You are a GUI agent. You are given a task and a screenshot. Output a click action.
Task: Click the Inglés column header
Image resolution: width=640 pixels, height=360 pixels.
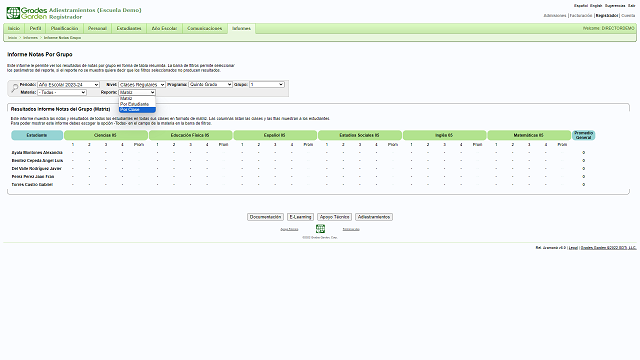coord(444,135)
